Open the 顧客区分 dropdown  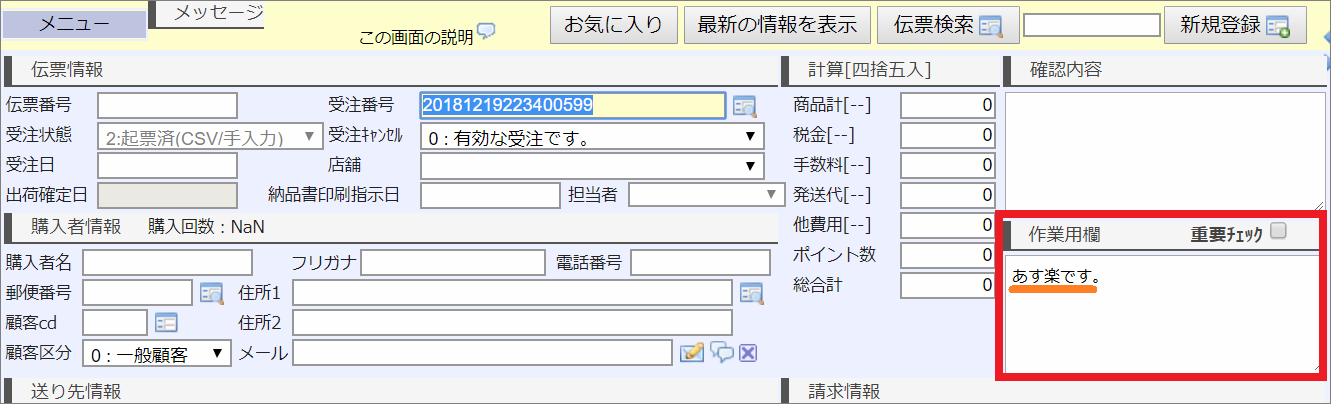tap(157, 354)
